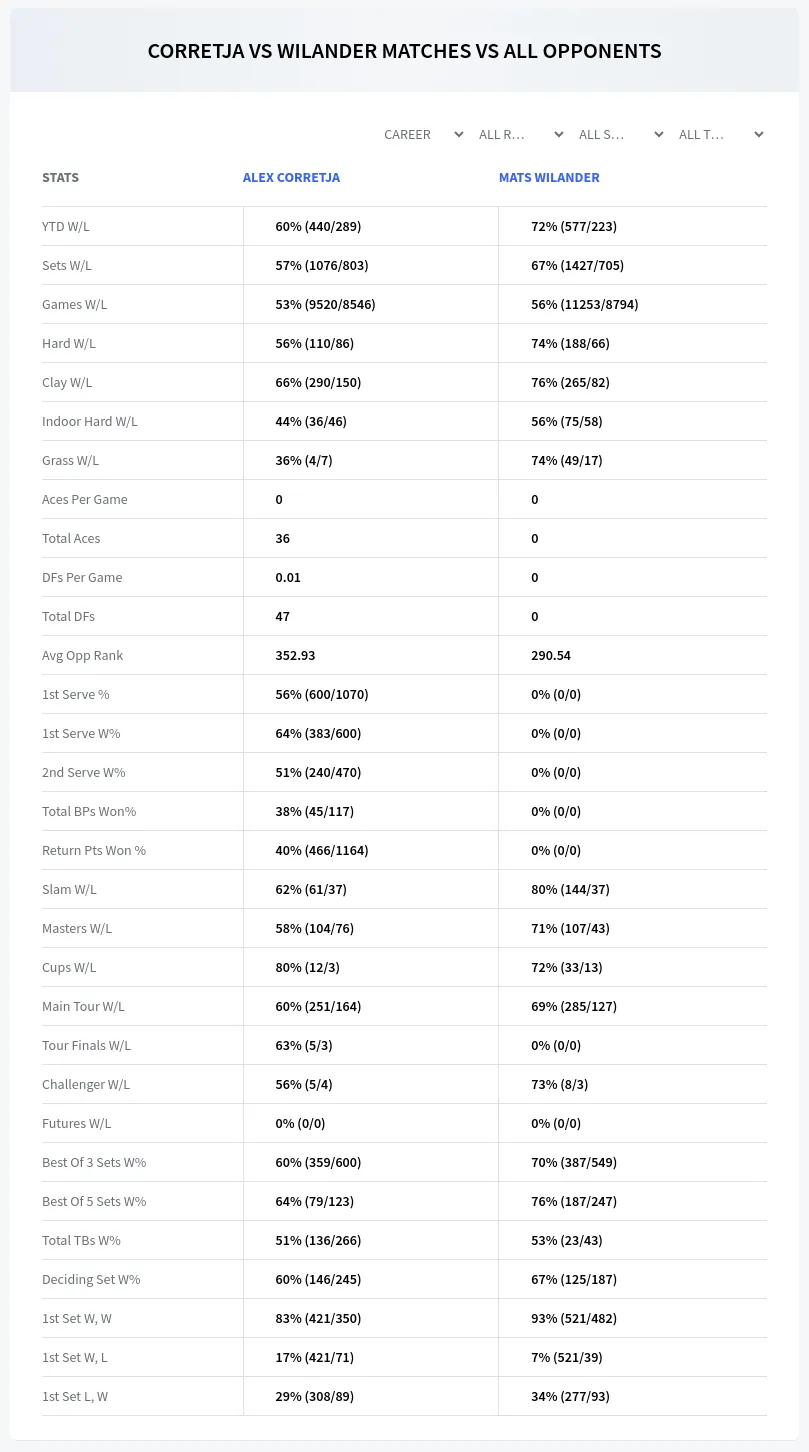Click Corretja's Total Aces value 36
The image size is (809, 1452).
[283, 538]
